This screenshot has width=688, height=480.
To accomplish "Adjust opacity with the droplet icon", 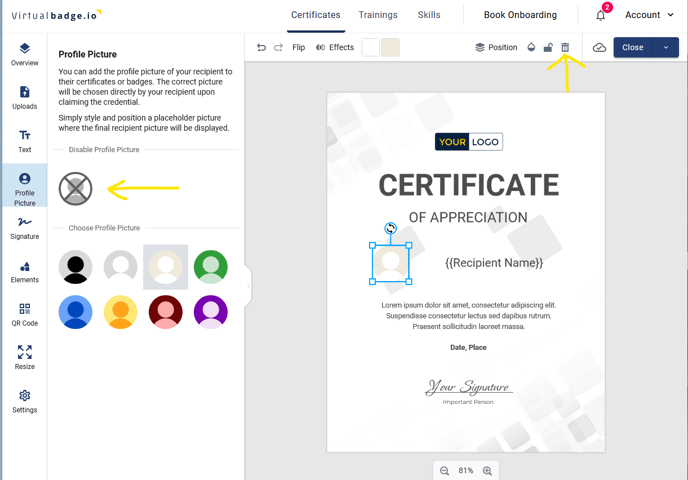I will point(531,47).
